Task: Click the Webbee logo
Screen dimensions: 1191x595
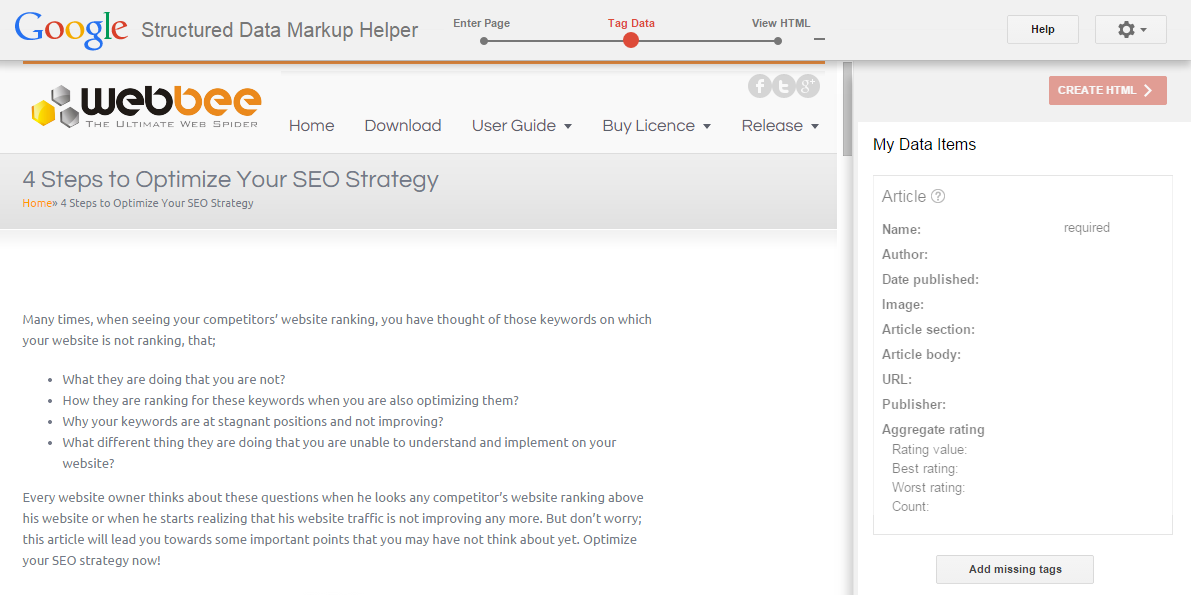Action: [147, 107]
